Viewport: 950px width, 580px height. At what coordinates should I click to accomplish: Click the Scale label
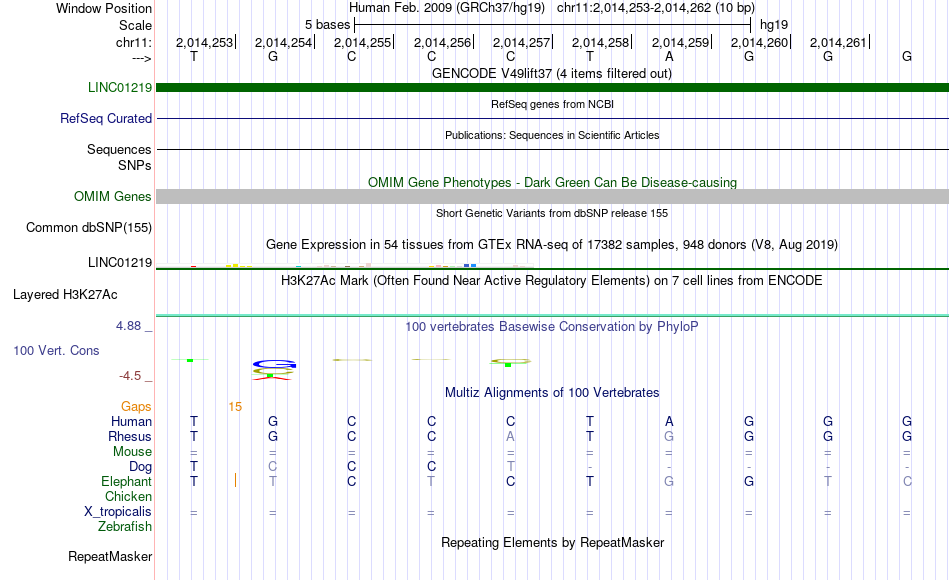[x=135, y=25]
